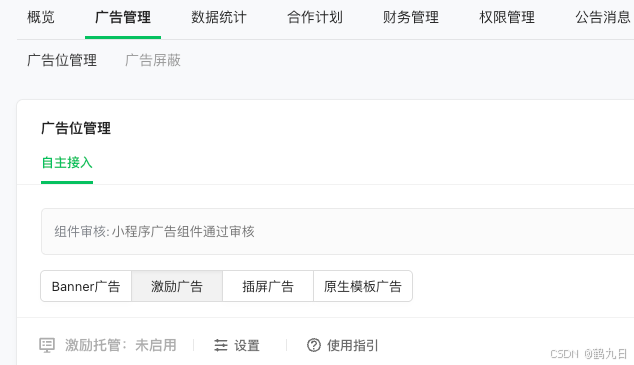Open the 合作计划 tab
This screenshot has height=365, width=634.
[315, 17]
